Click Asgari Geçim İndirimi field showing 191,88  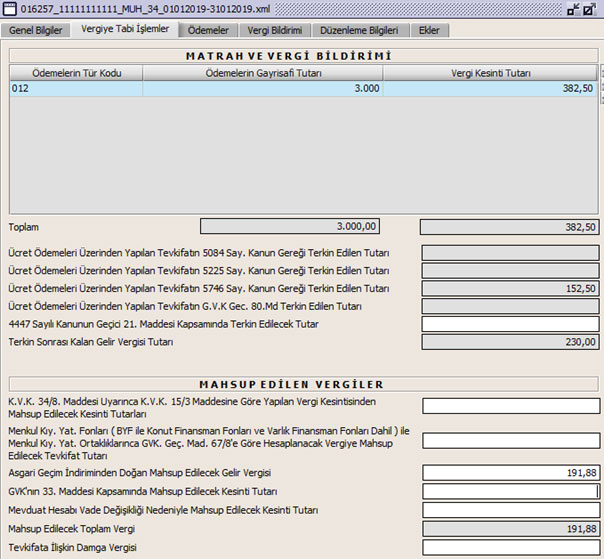point(510,473)
